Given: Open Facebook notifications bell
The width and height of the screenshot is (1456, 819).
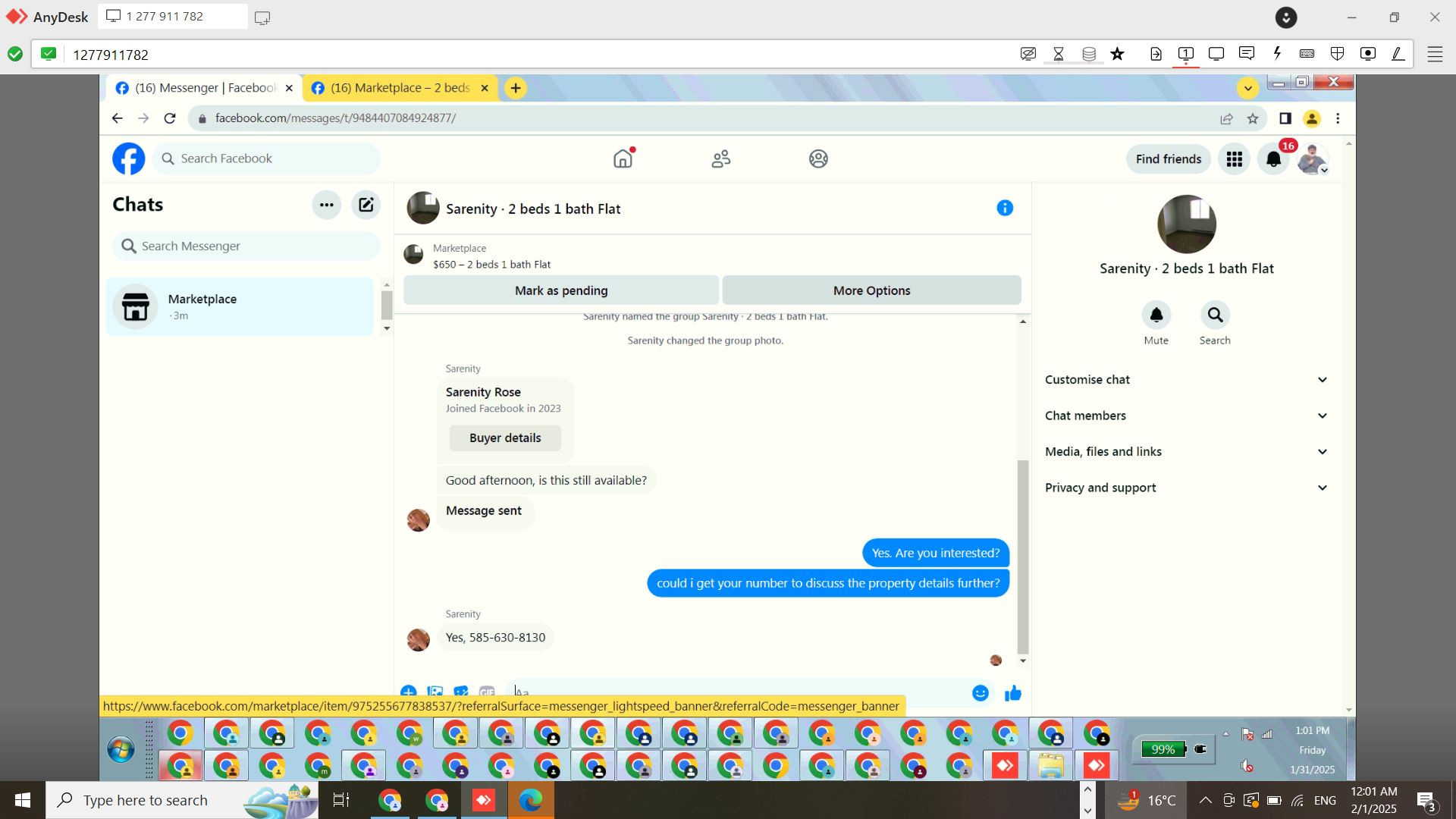Looking at the screenshot, I should pos(1273,159).
